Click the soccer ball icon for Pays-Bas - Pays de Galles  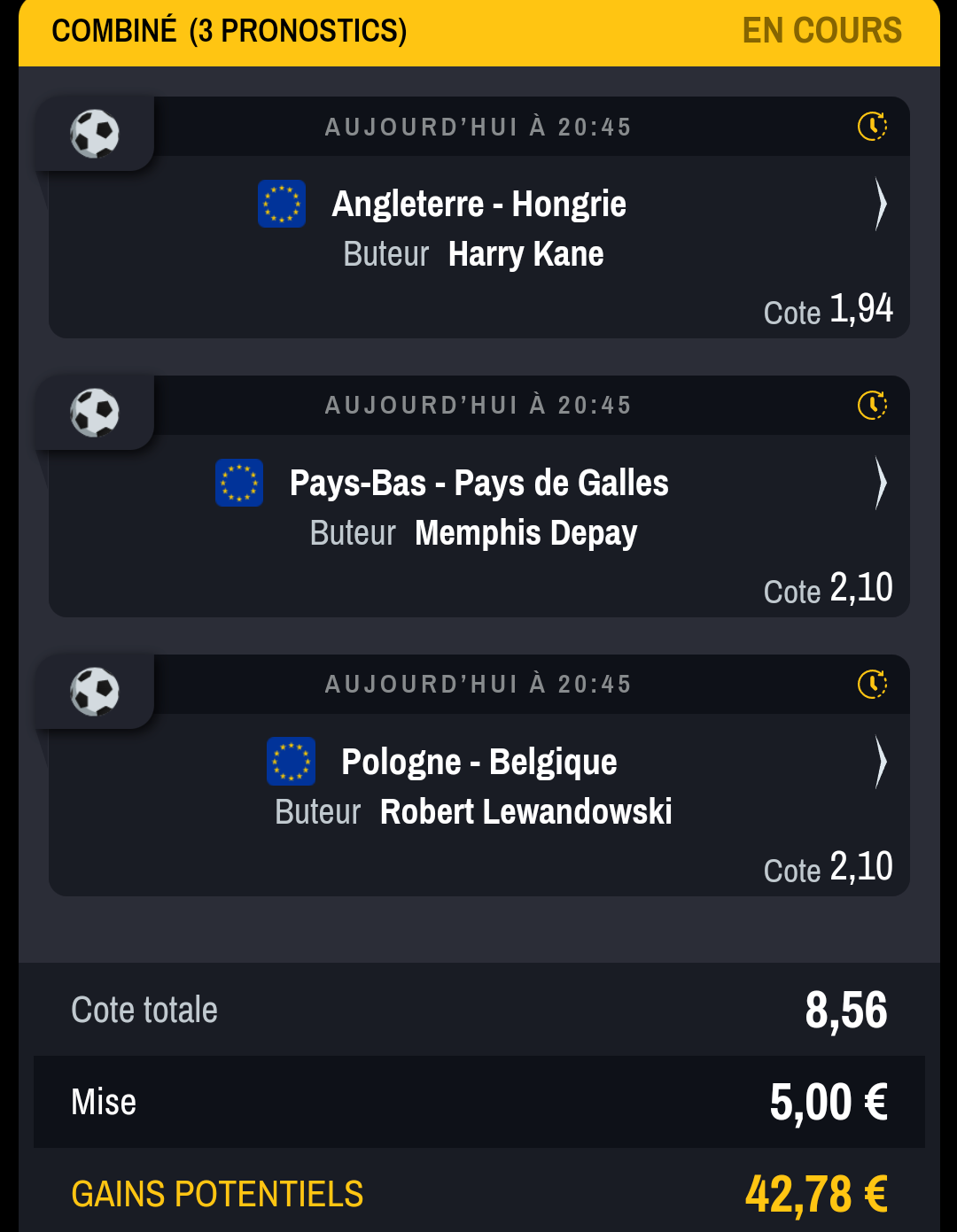click(x=95, y=413)
